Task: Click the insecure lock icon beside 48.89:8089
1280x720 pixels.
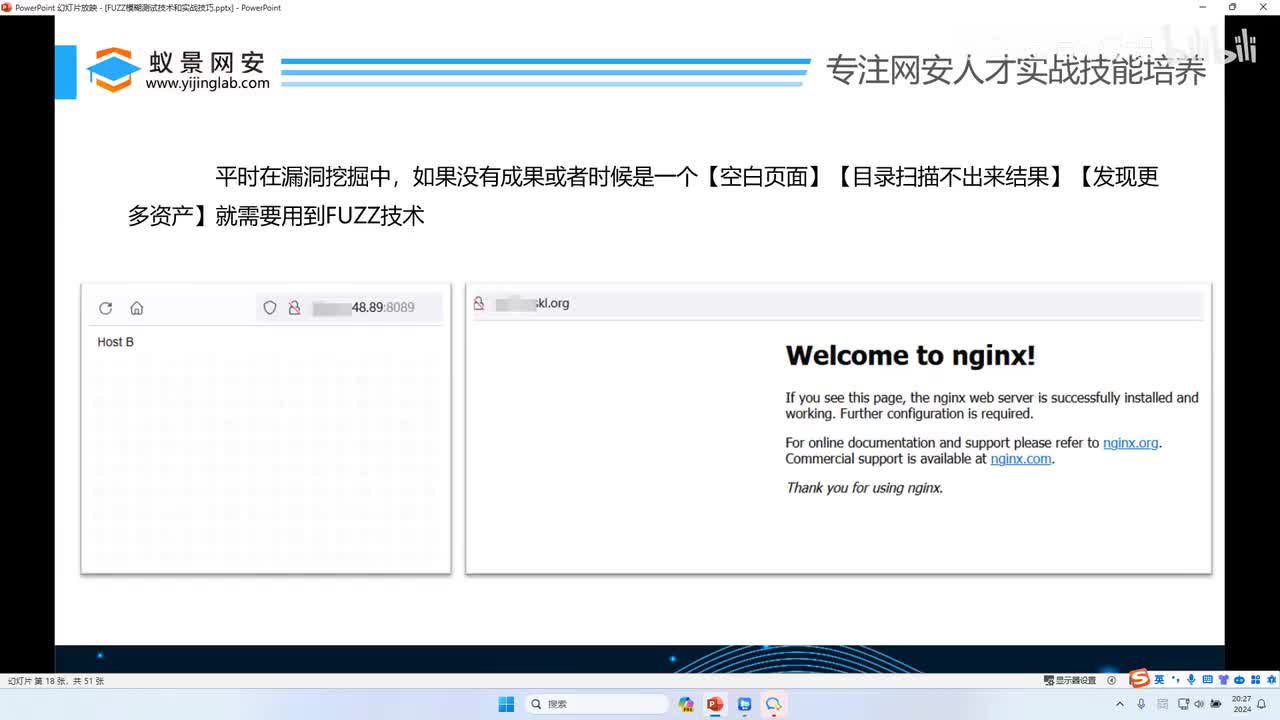Action: click(294, 308)
